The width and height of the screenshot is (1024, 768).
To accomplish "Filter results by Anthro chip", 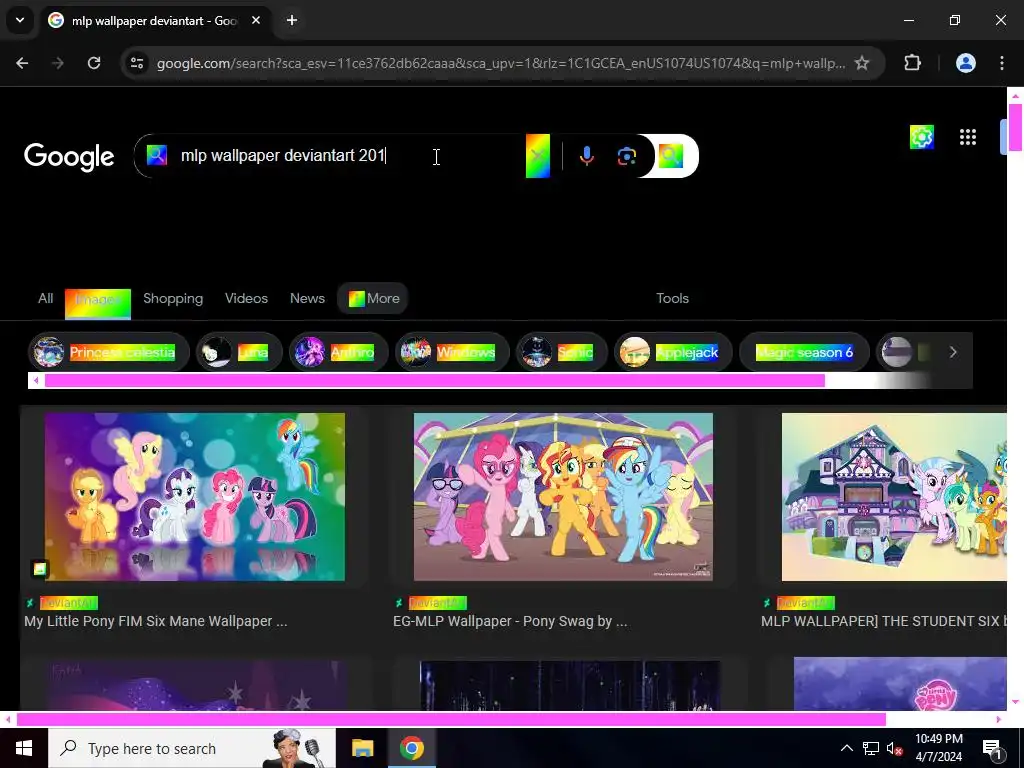I will coord(339,353).
